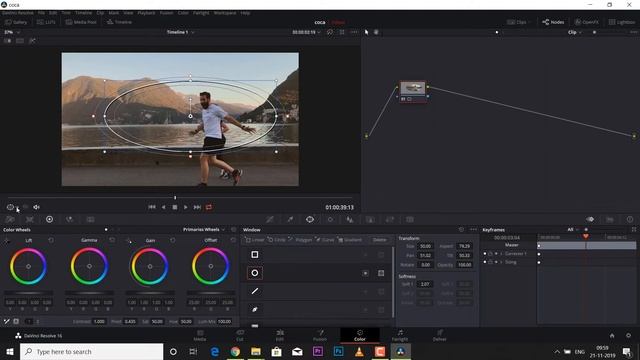This screenshot has height=360, width=640.
Task: Toggle the highlight view icon above keyframes
Action: coord(590,219)
